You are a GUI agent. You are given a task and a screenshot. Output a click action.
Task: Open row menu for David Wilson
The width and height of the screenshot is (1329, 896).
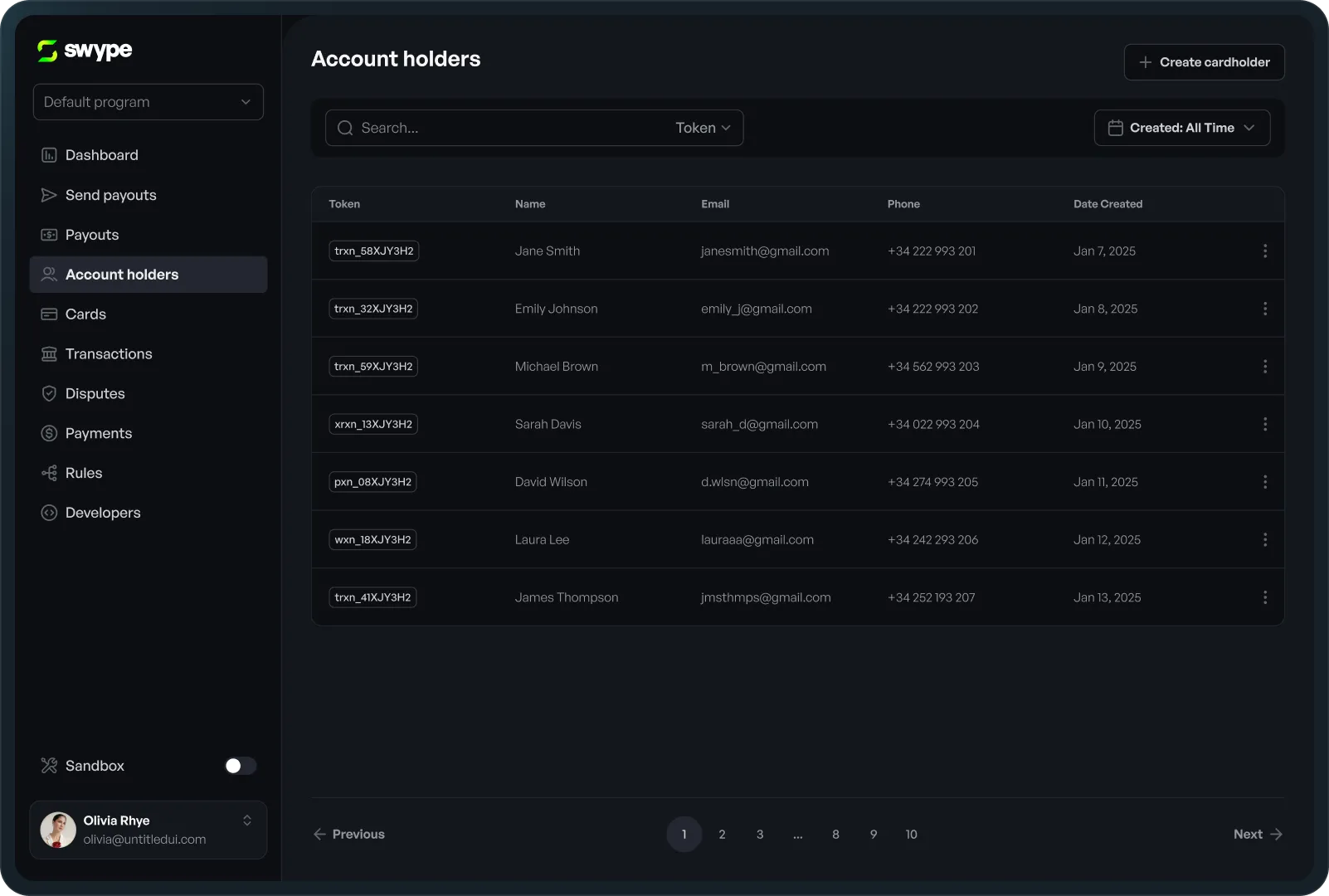1265,482
